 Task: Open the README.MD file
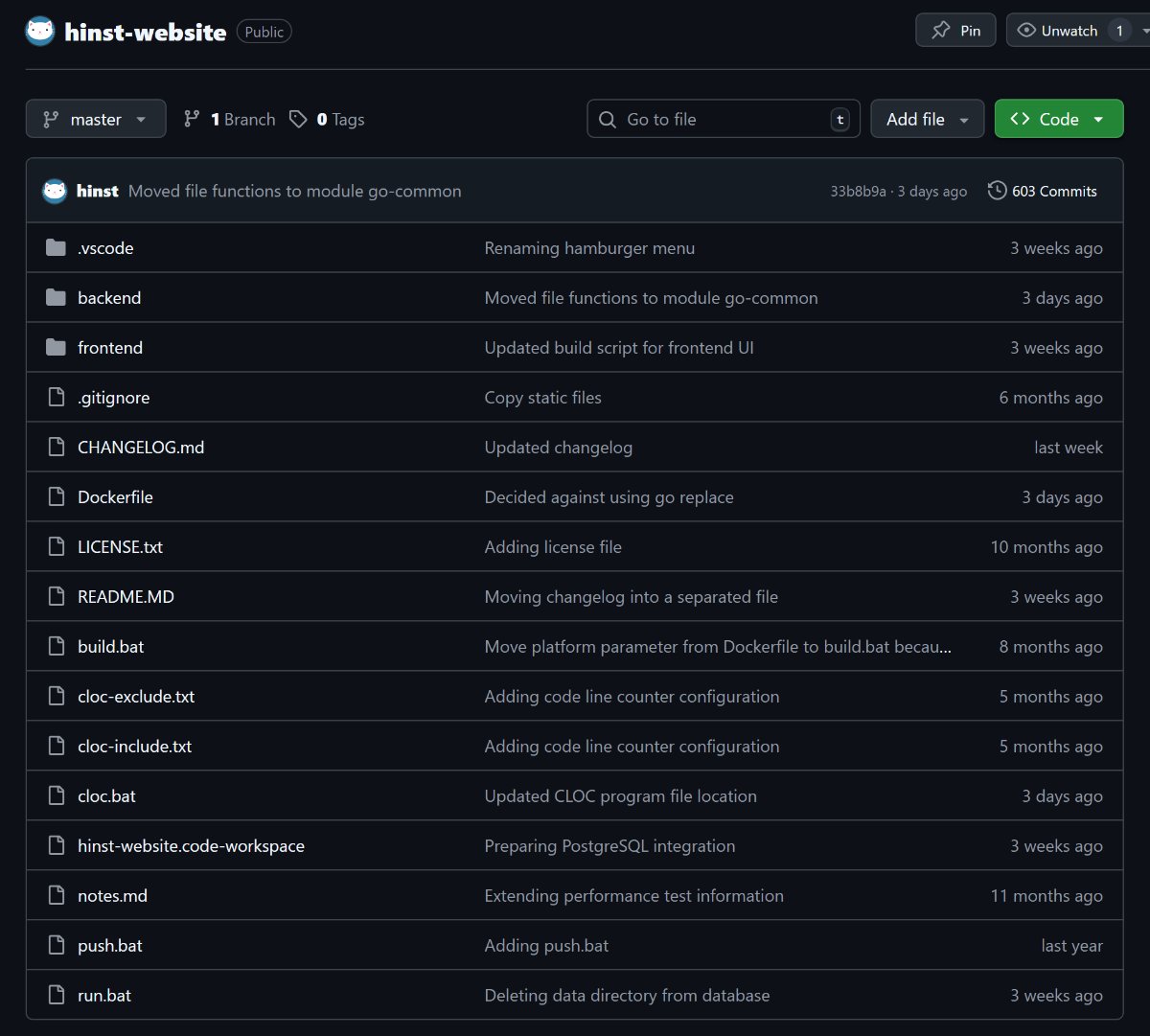point(126,597)
